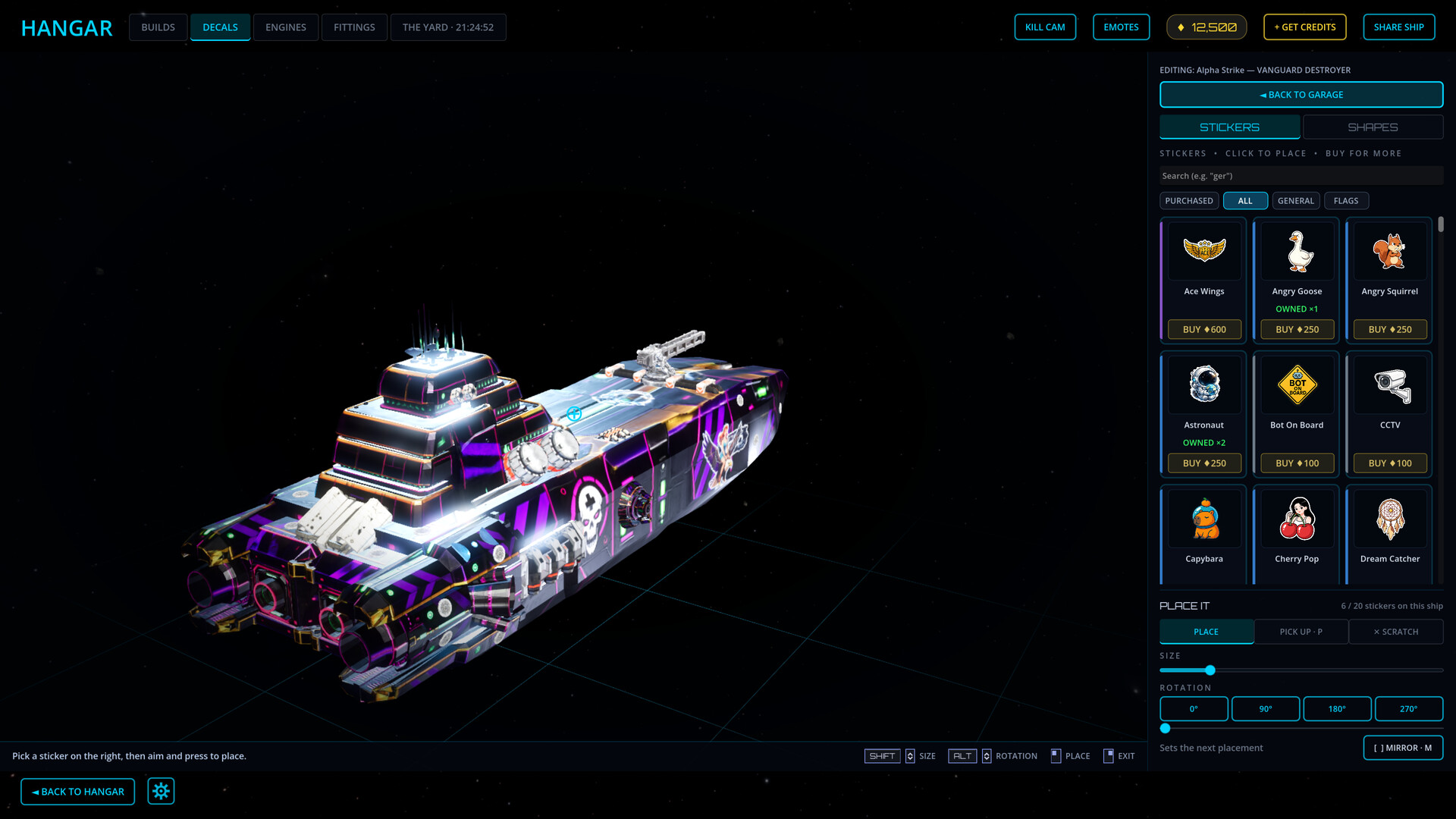The width and height of the screenshot is (1456, 819).
Task: Set rotation to 270°
Action: [1409, 709]
